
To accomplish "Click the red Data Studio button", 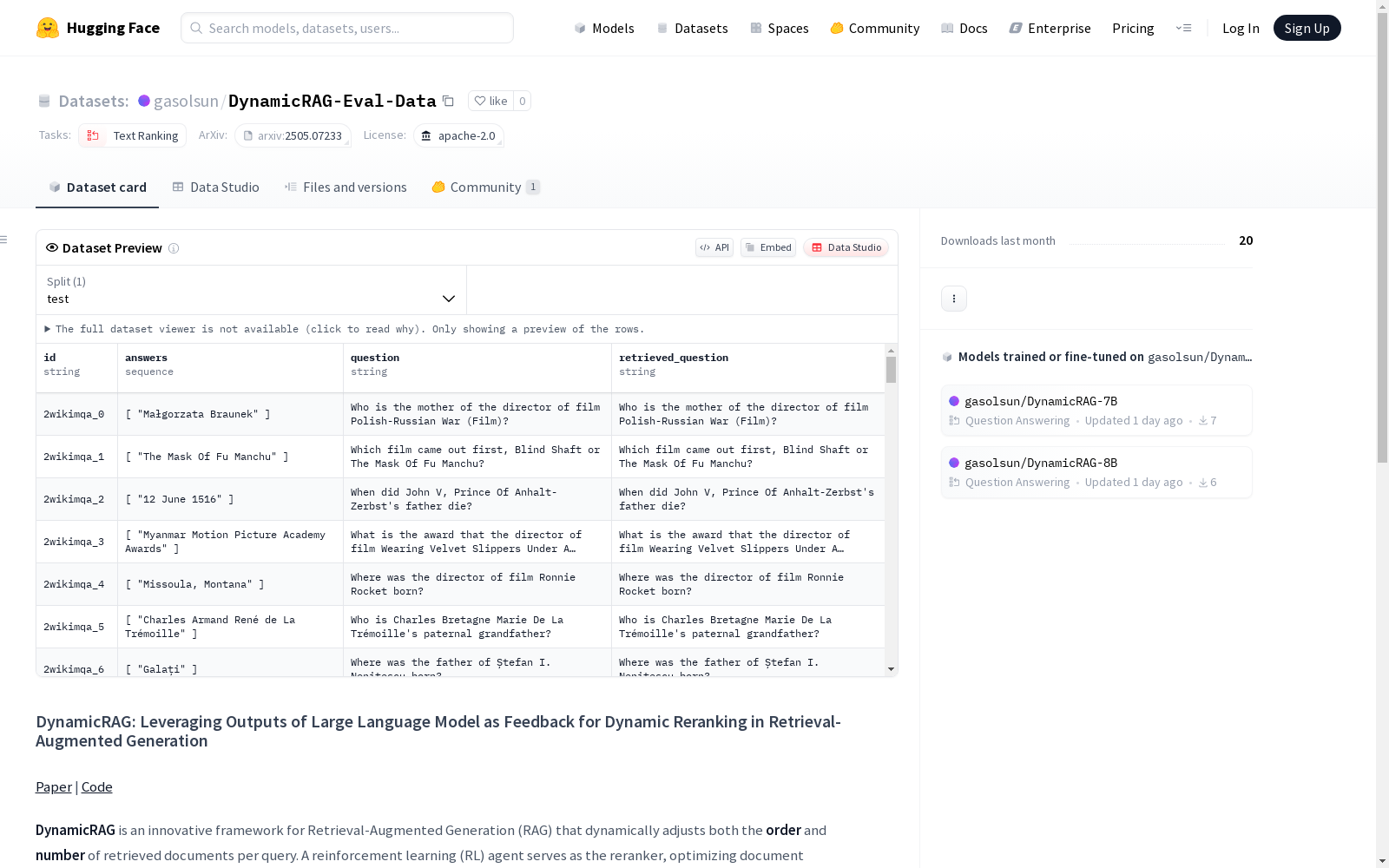I will pyautogui.click(x=846, y=247).
